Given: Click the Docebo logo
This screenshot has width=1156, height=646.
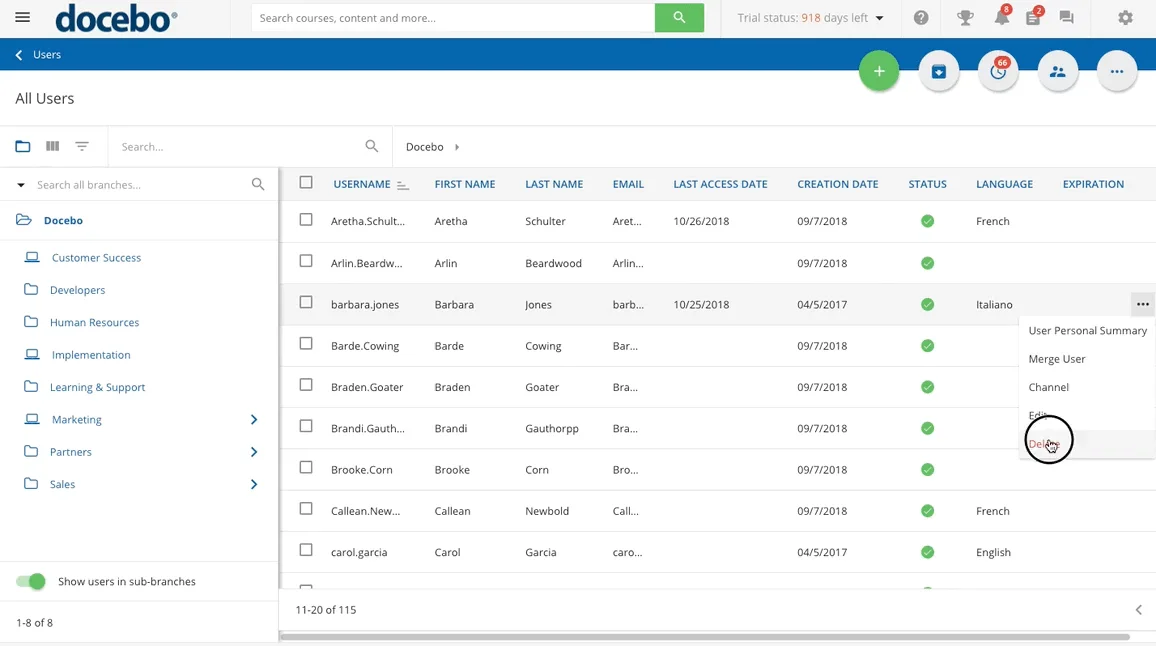Looking at the screenshot, I should point(116,18).
